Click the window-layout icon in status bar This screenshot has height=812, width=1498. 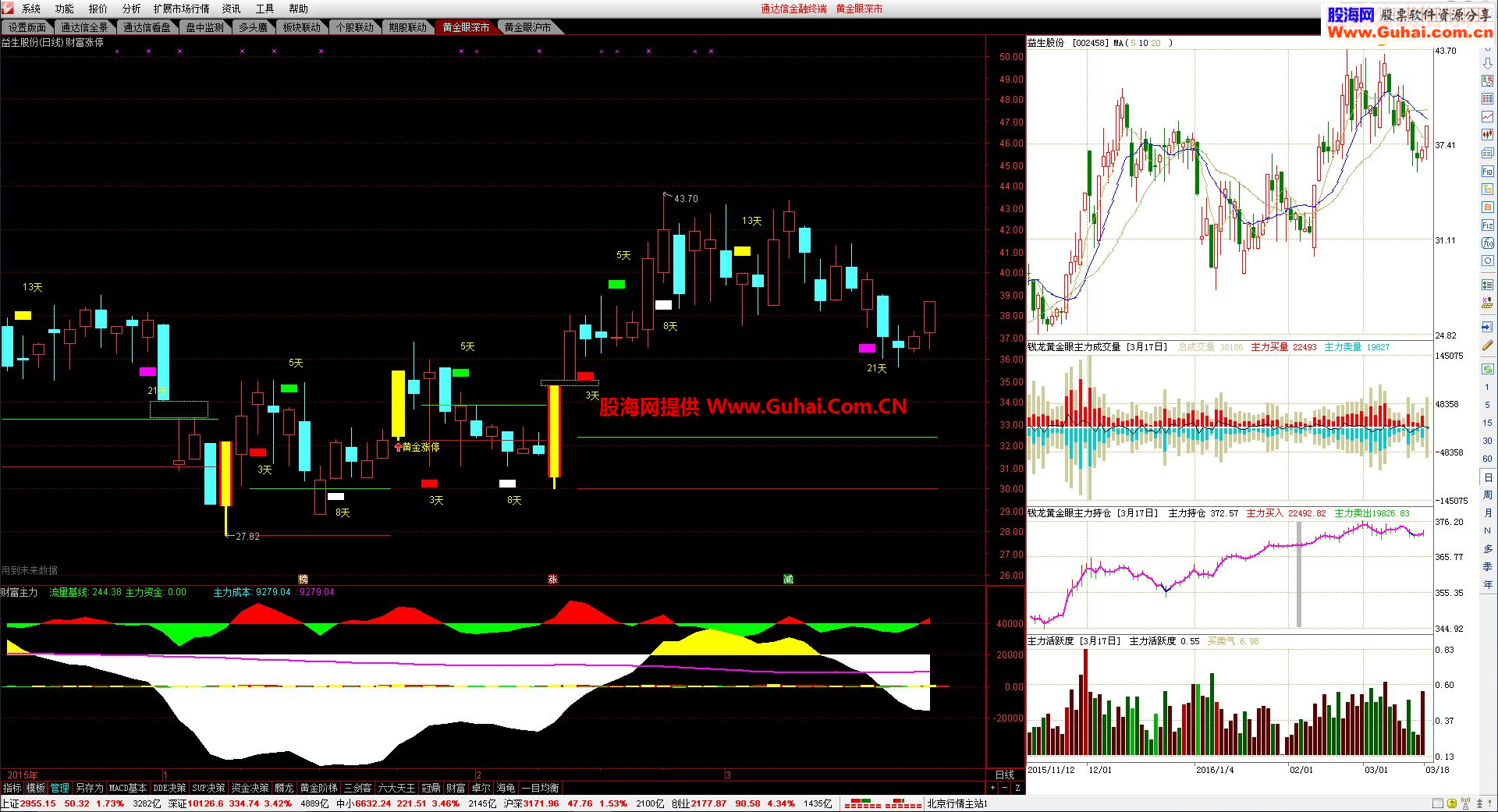[1438, 803]
